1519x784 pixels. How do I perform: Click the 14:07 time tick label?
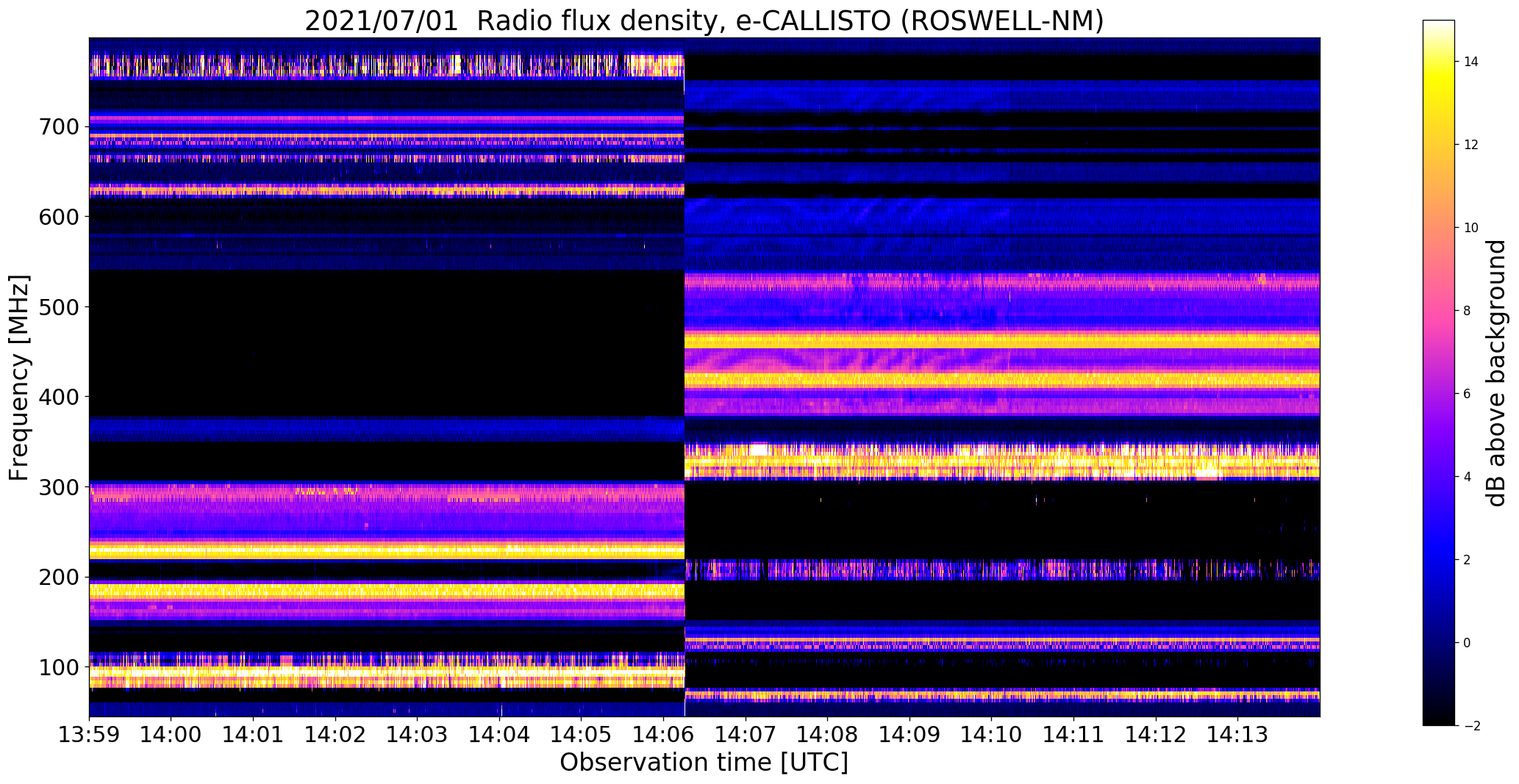click(746, 734)
